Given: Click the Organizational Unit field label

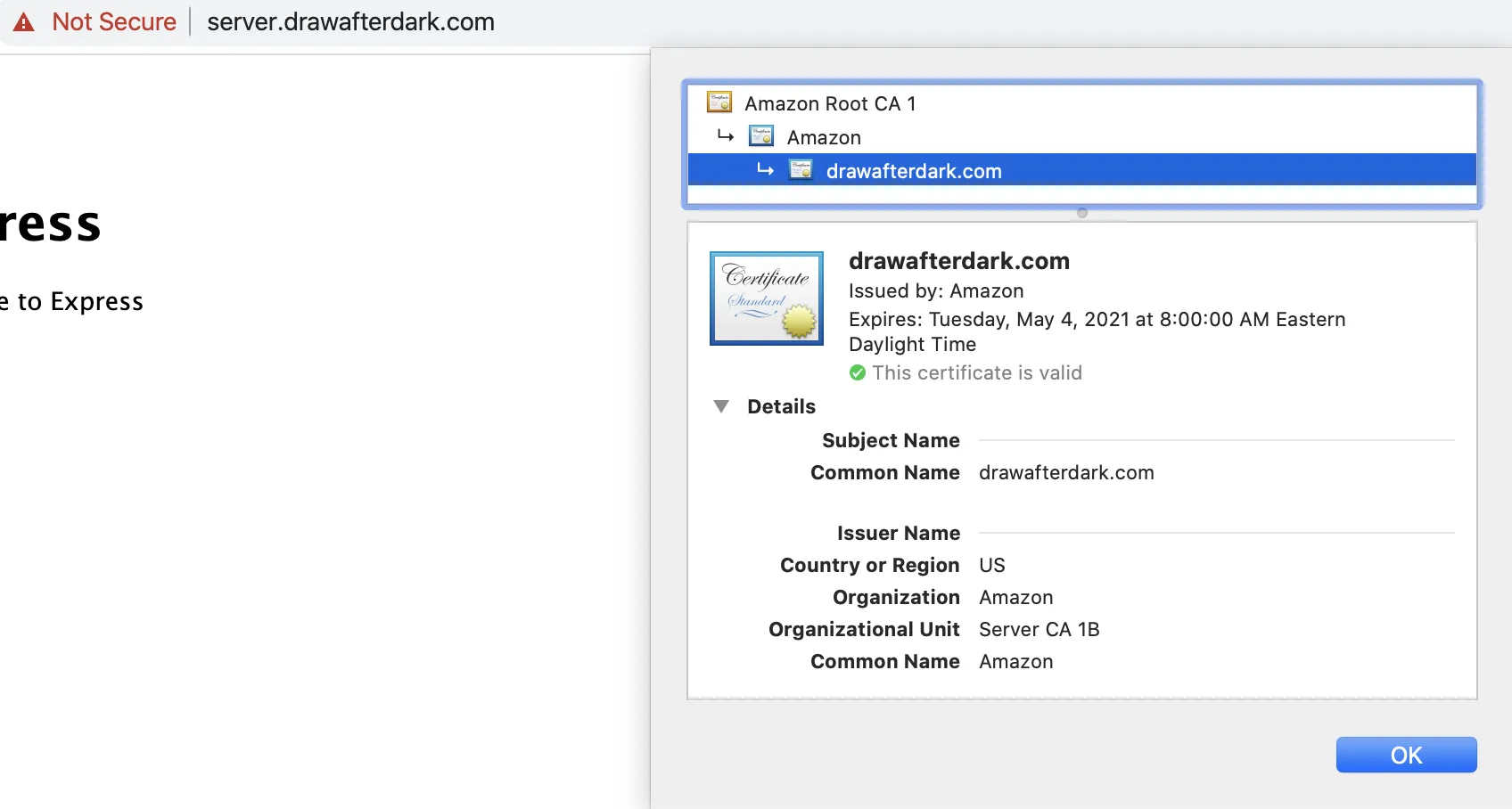Looking at the screenshot, I should point(865,629).
